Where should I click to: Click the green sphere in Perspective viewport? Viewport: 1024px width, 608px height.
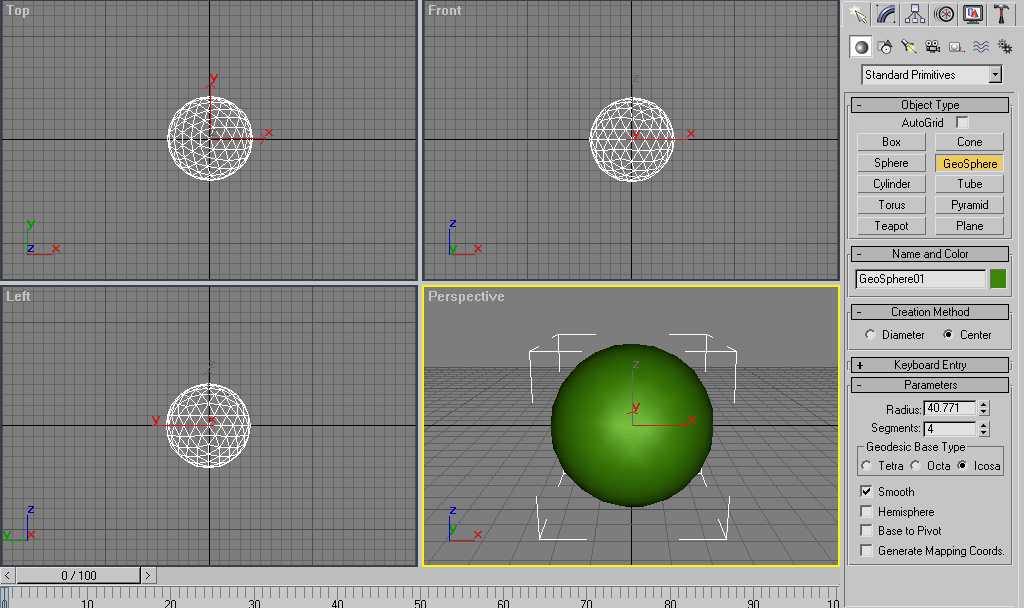pos(632,425)
